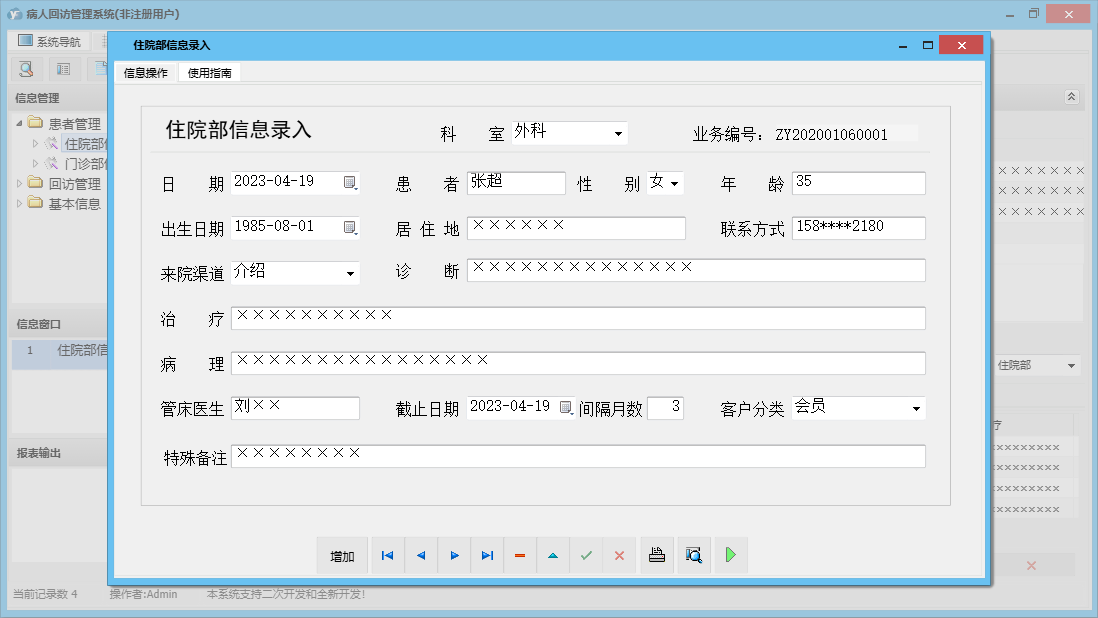Run the query with the green arrow

pos(730,555)
